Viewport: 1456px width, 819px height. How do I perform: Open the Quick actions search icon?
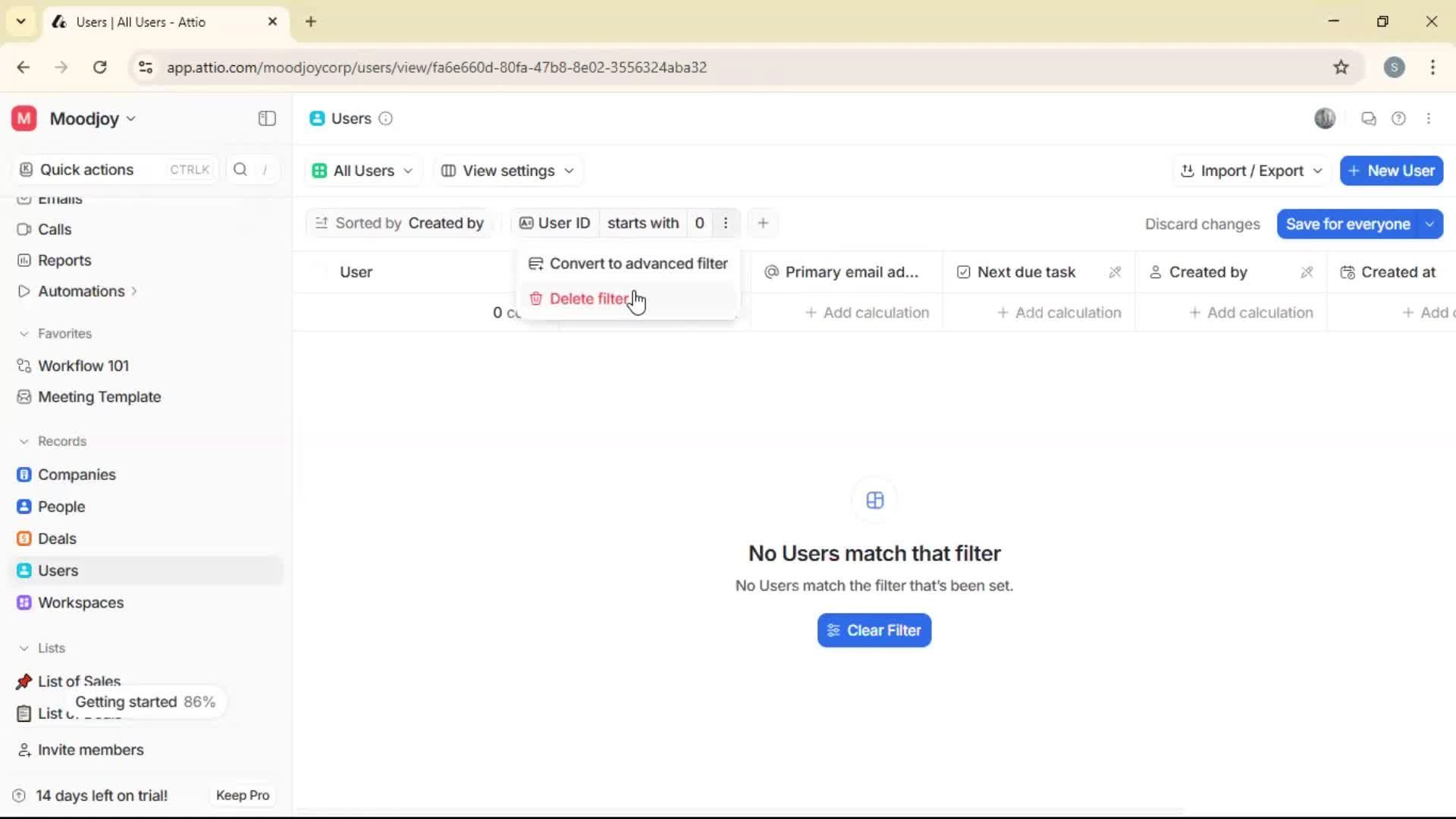click(x=240, y=170)
